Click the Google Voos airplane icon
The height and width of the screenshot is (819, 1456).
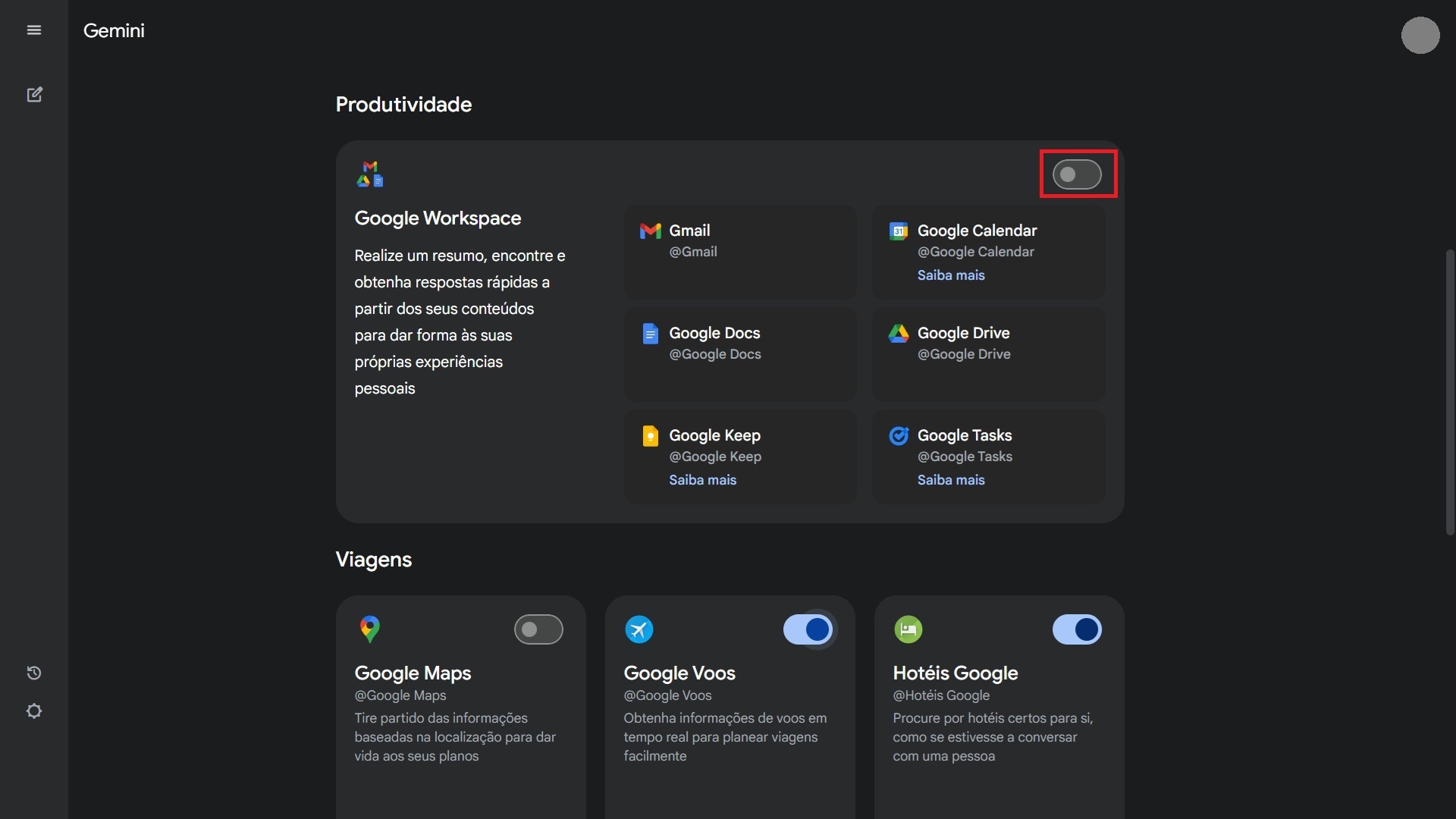pos(639,629)
